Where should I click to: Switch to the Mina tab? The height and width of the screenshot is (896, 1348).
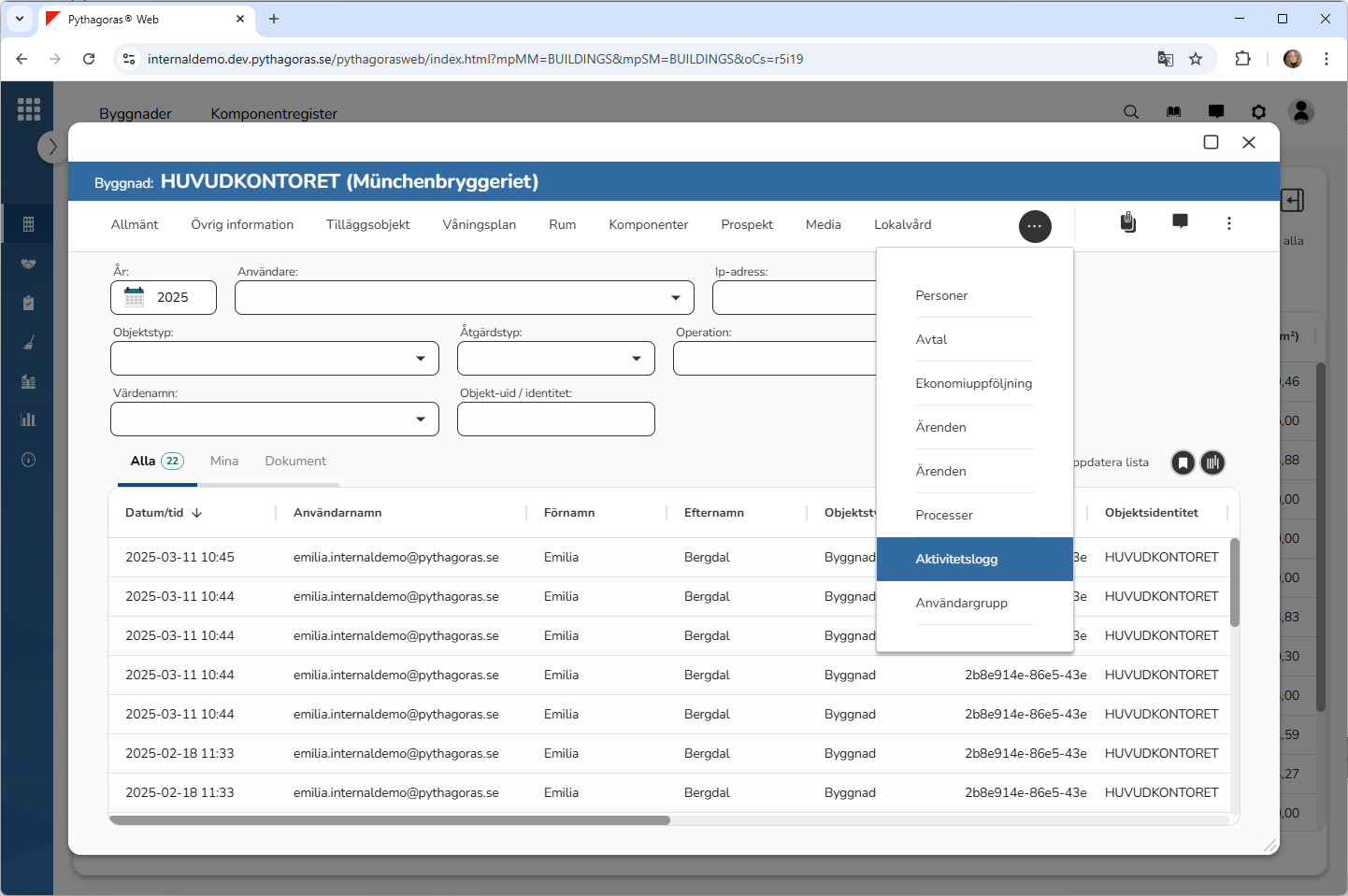[x=224, y=461]
